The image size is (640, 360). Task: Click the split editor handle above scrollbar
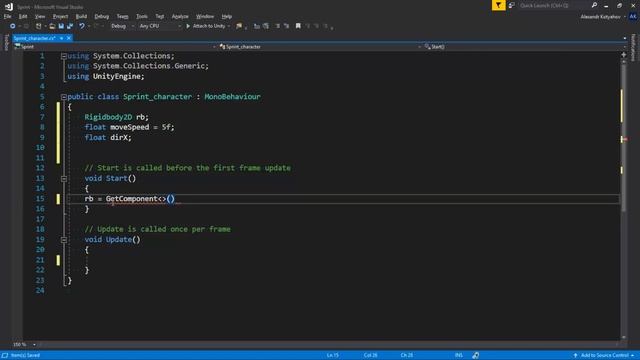click(624, 54)
